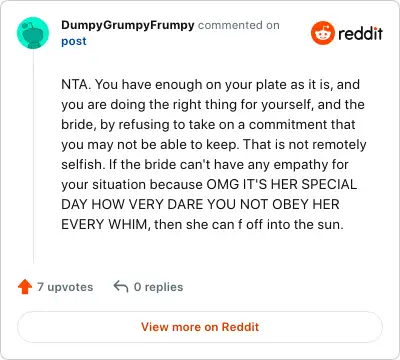
Task: Click the all-caps 'OMG IT'S HER SPECIAL' text
Action: point(282,184)
